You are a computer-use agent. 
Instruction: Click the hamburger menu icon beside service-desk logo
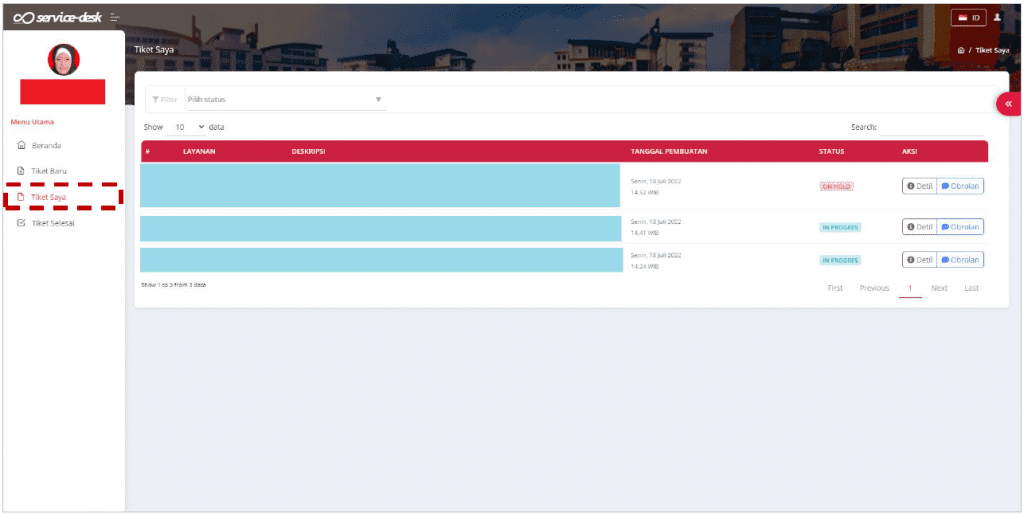(115, 18)
